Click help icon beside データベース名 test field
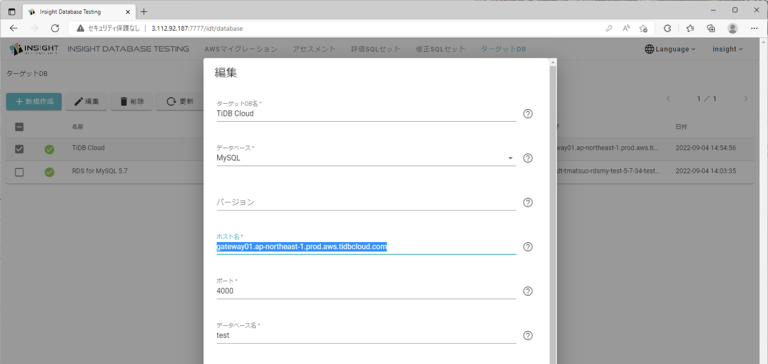768x364 pixels. click(528, 336)
